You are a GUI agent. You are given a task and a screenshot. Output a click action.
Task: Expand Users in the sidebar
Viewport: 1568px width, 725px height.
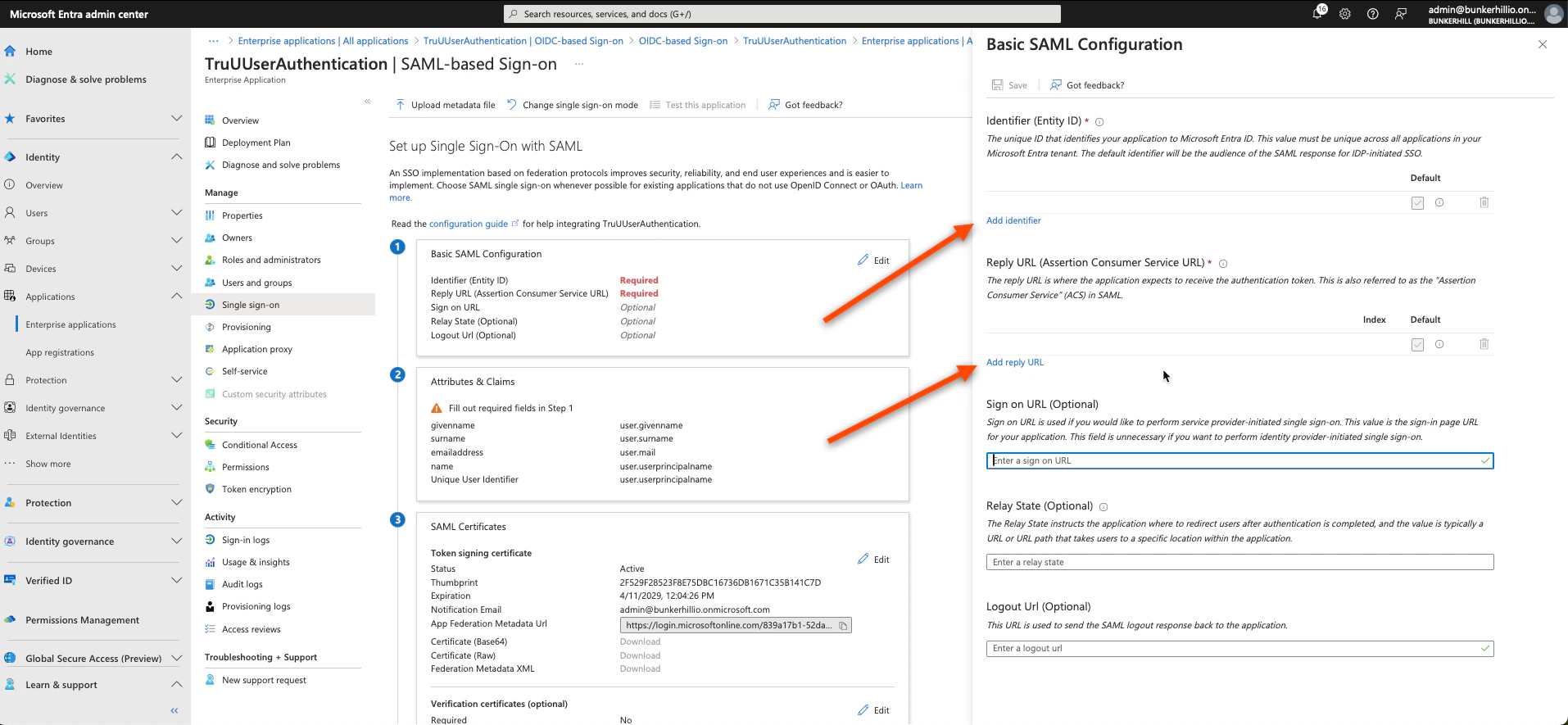pos(176,213)
